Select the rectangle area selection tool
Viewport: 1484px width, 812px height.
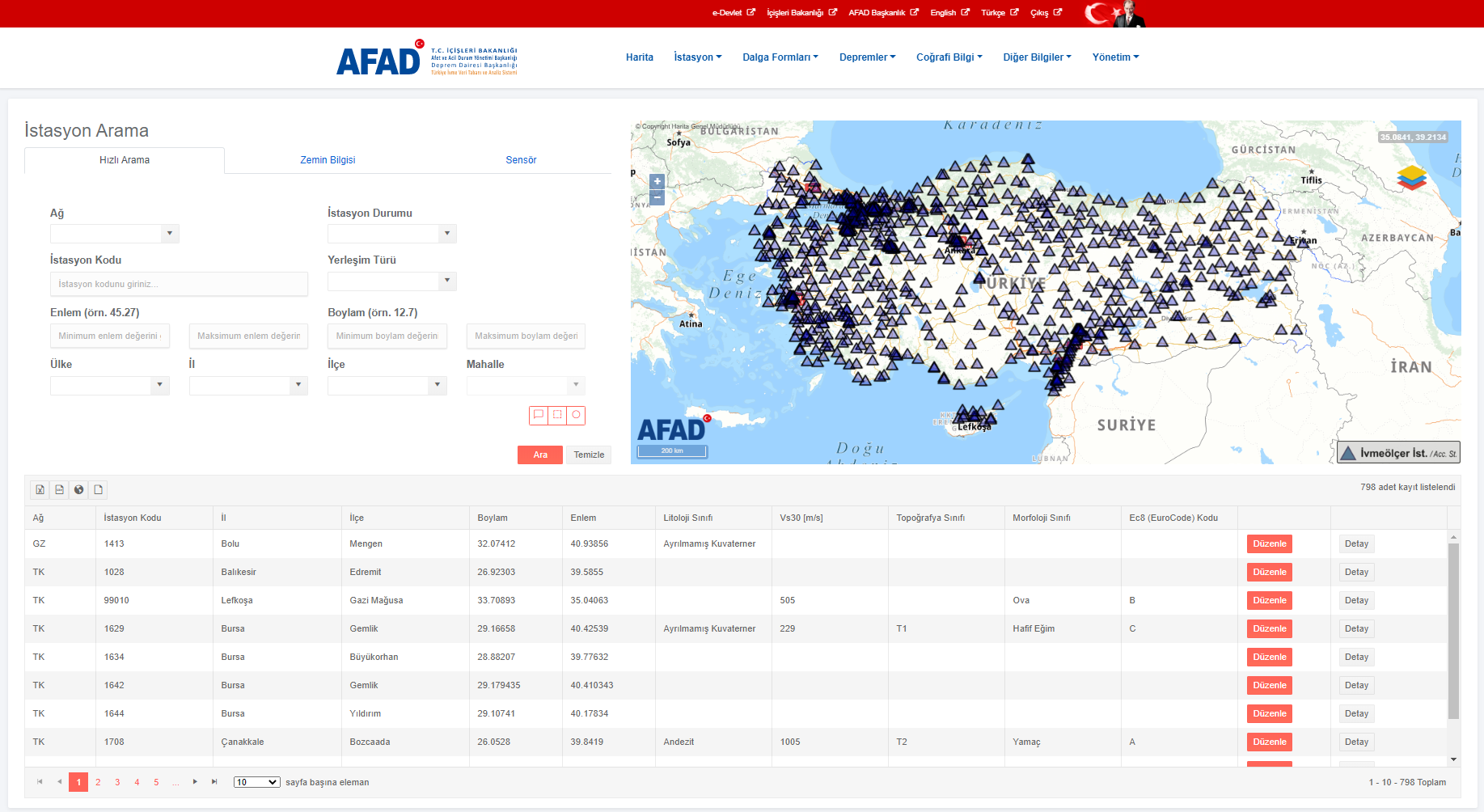[x=557, y=415]
